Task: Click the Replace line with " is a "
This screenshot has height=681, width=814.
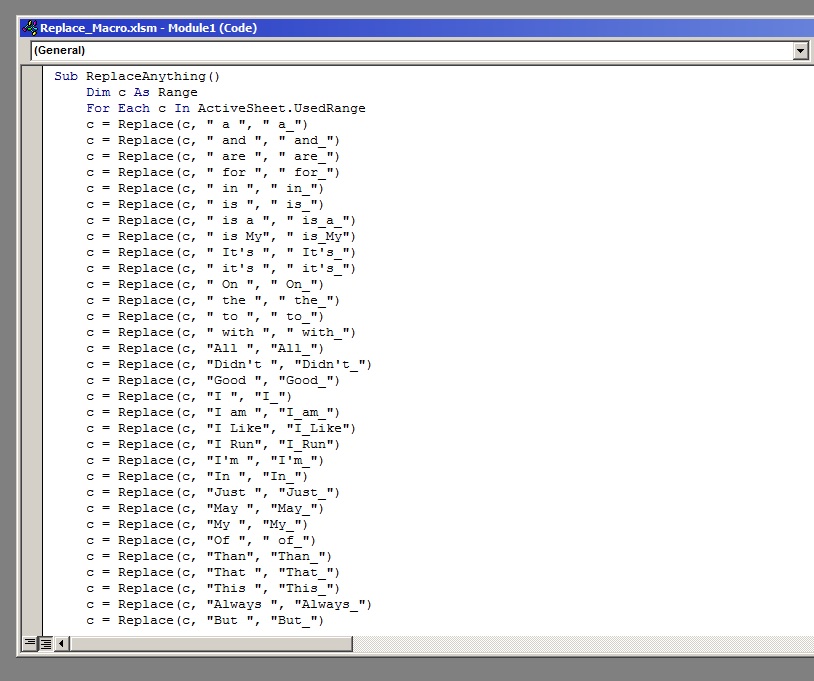Action: pyautogui.click(x=221, y=221)
